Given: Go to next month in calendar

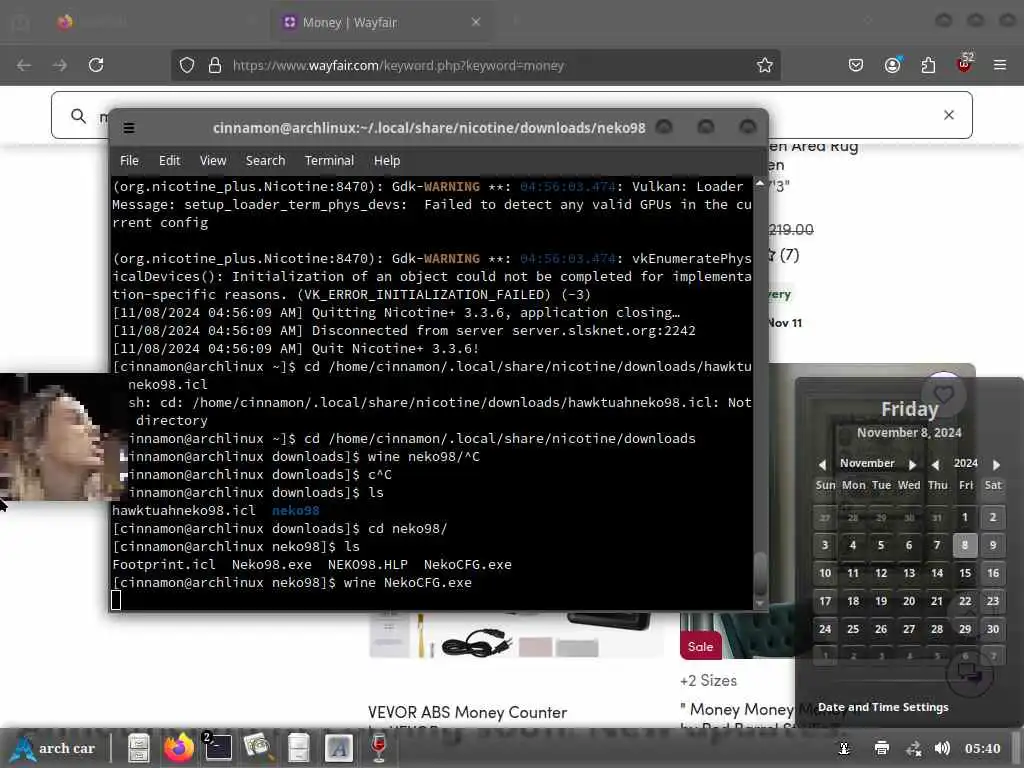Looking at the screenshot, I should [912, 464].
